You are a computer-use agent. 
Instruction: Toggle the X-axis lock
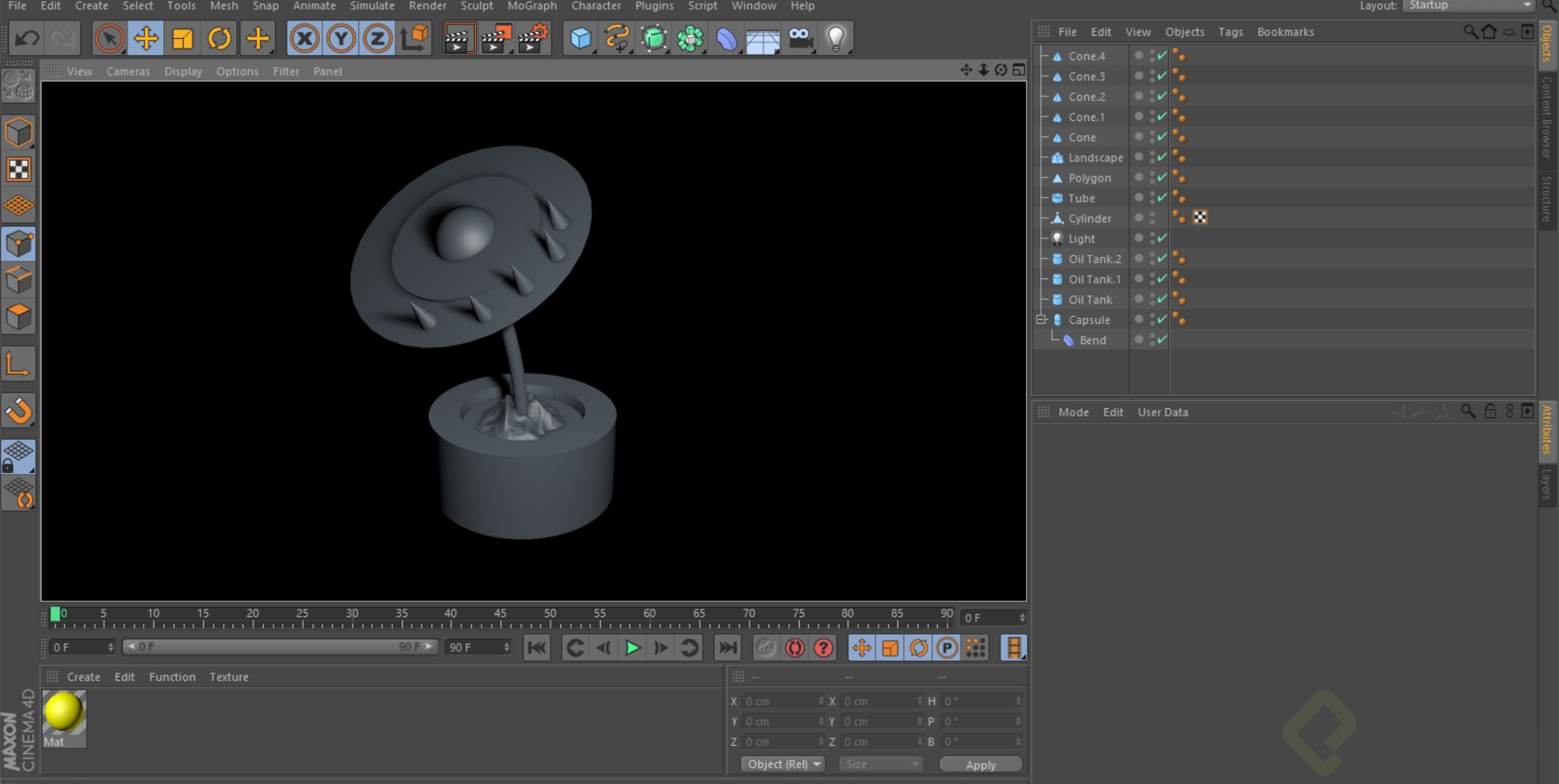click(304, 38)
